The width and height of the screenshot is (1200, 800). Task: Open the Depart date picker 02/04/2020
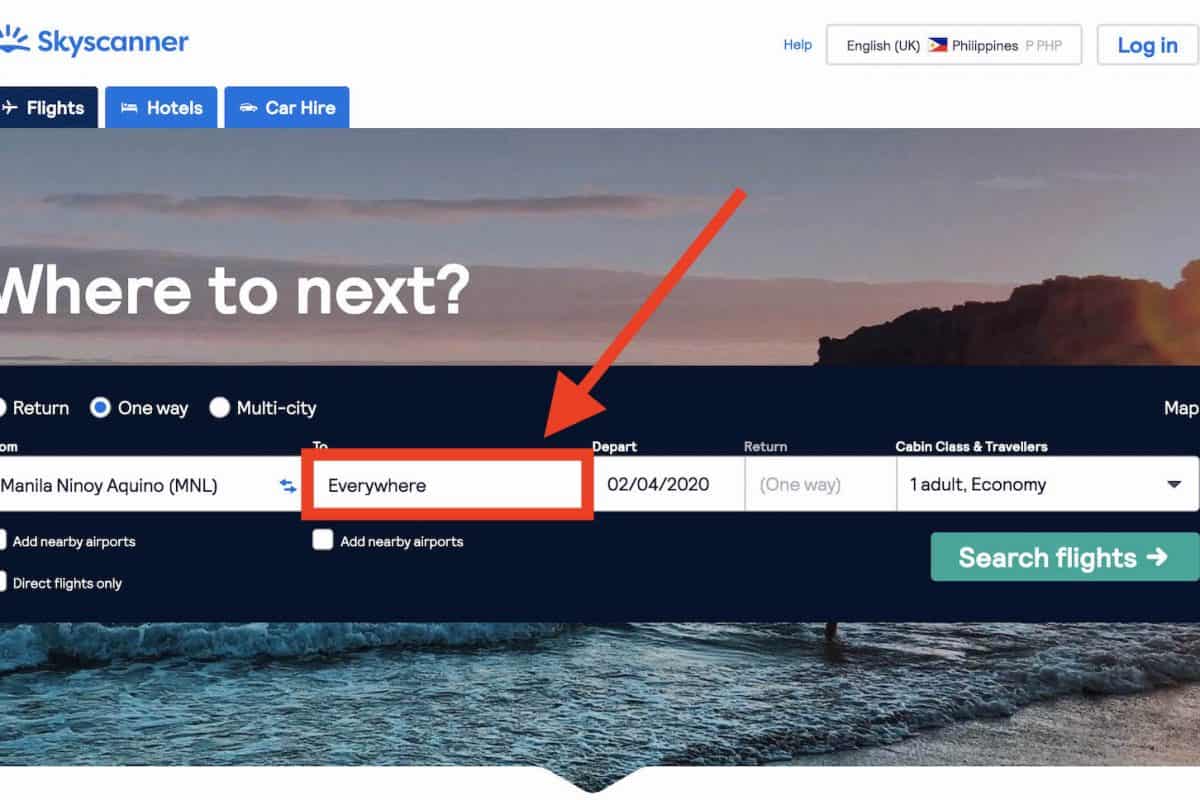(669, 484)
